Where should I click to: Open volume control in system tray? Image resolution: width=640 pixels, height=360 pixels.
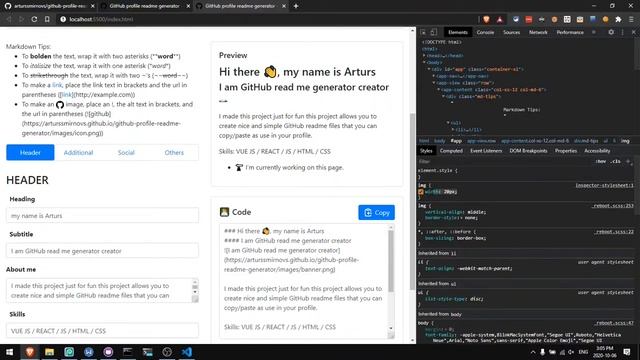tap(571, 352)
